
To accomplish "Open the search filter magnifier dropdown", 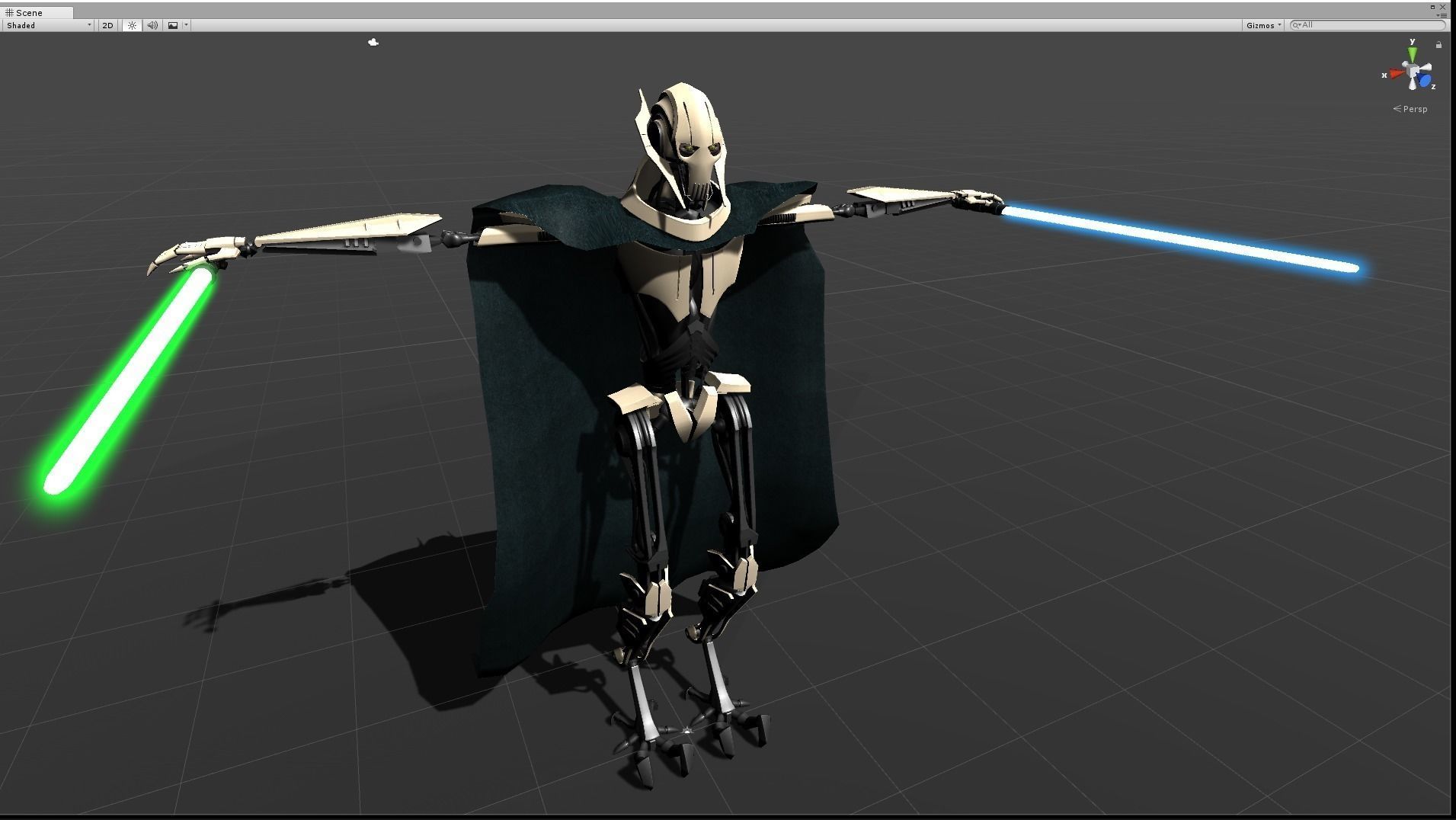I will click(1296, 25).
